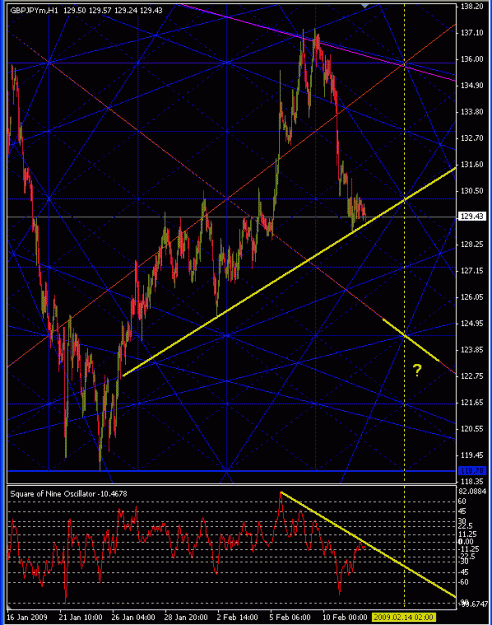Click the -99.6747 oscillator scale minimum

tap(474, 604)
